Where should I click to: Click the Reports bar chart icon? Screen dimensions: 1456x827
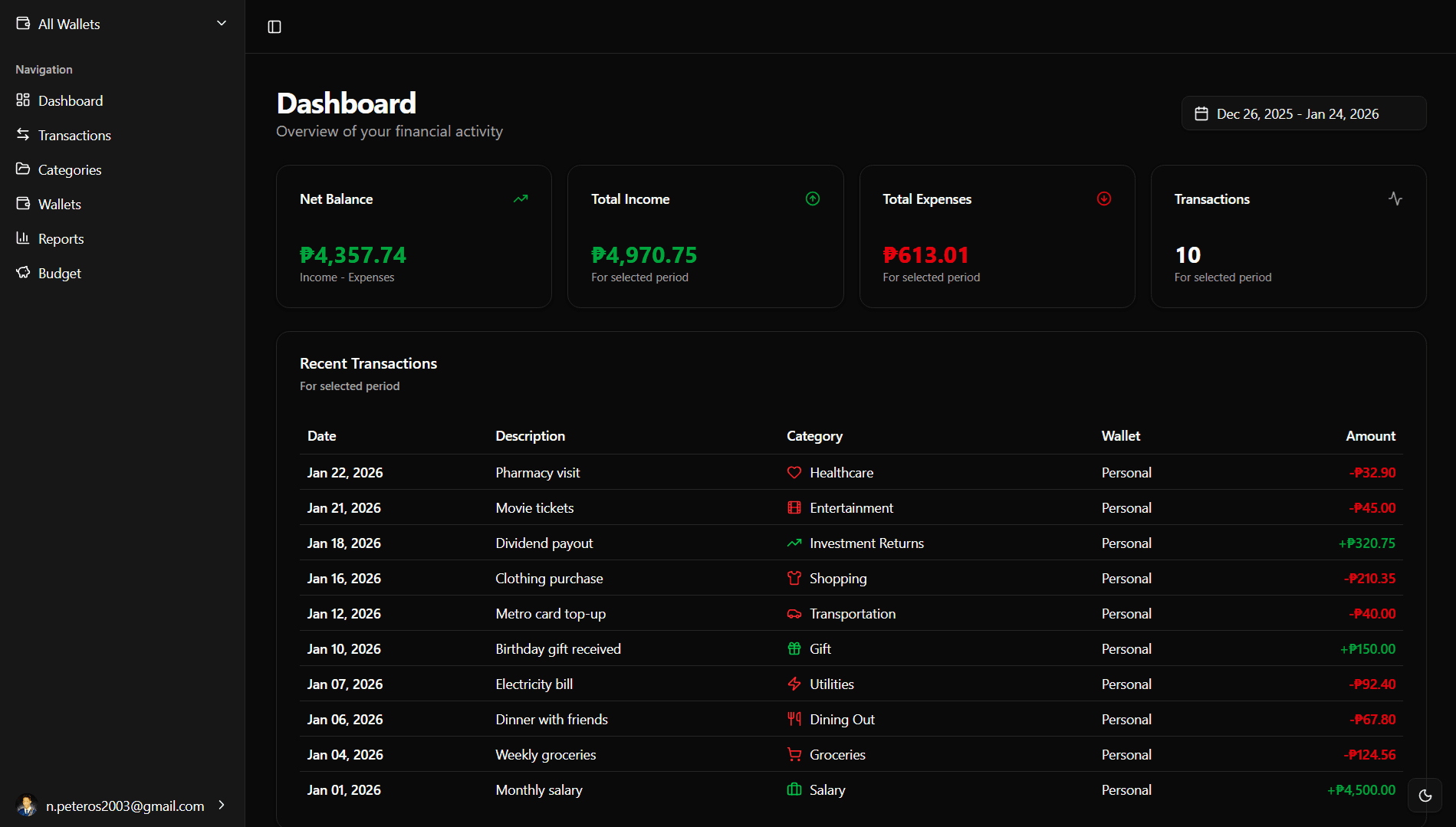pyautogui.click(x=23, y=238)
